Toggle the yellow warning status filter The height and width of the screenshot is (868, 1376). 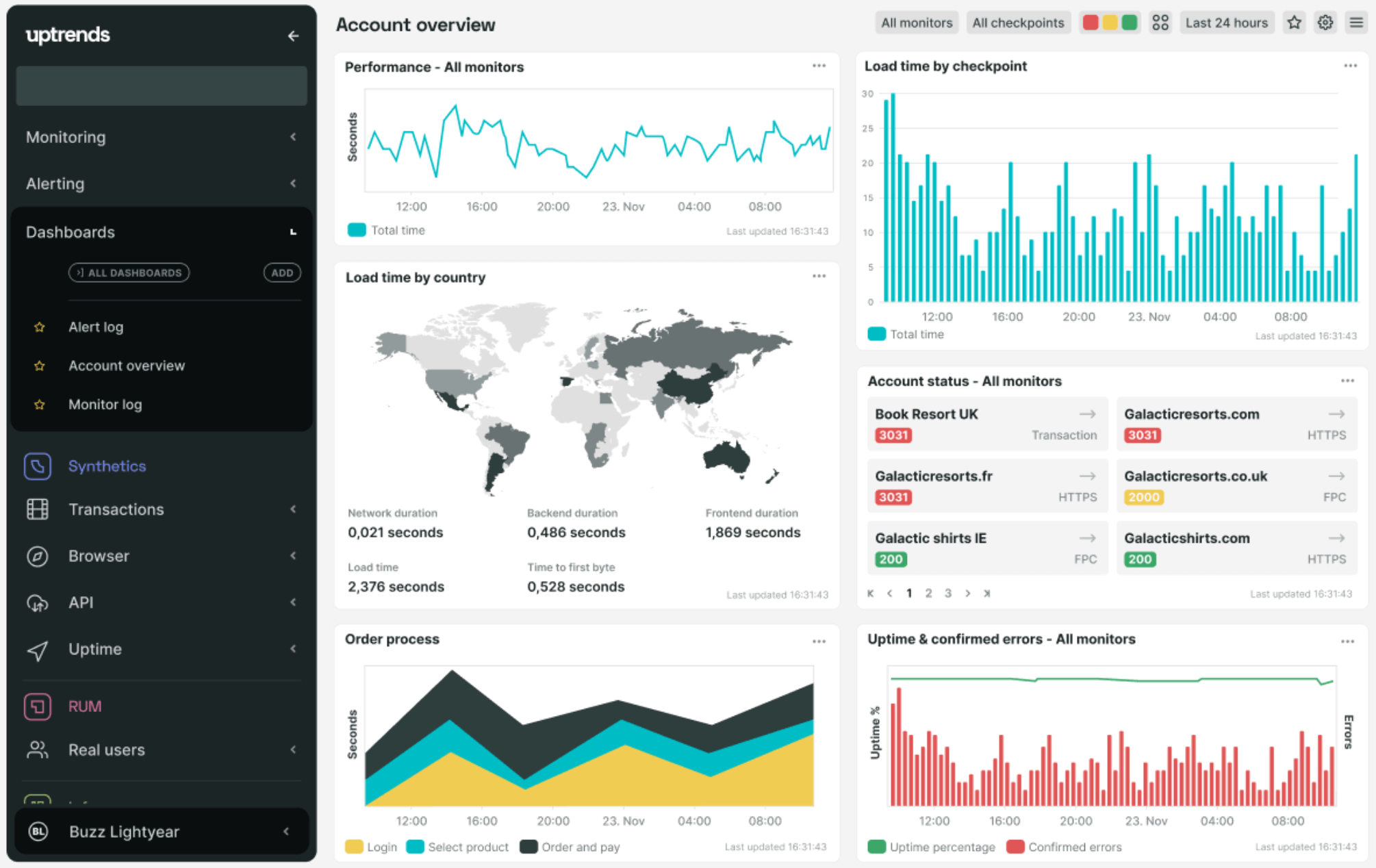point(1110,22)
